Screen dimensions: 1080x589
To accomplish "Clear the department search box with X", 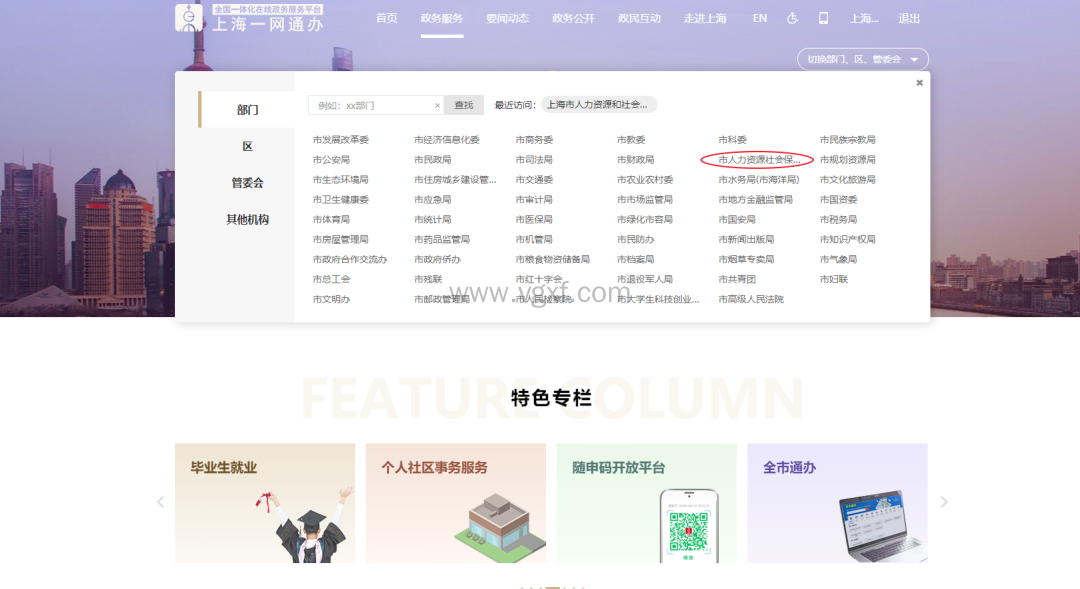I will click(437, 105).
